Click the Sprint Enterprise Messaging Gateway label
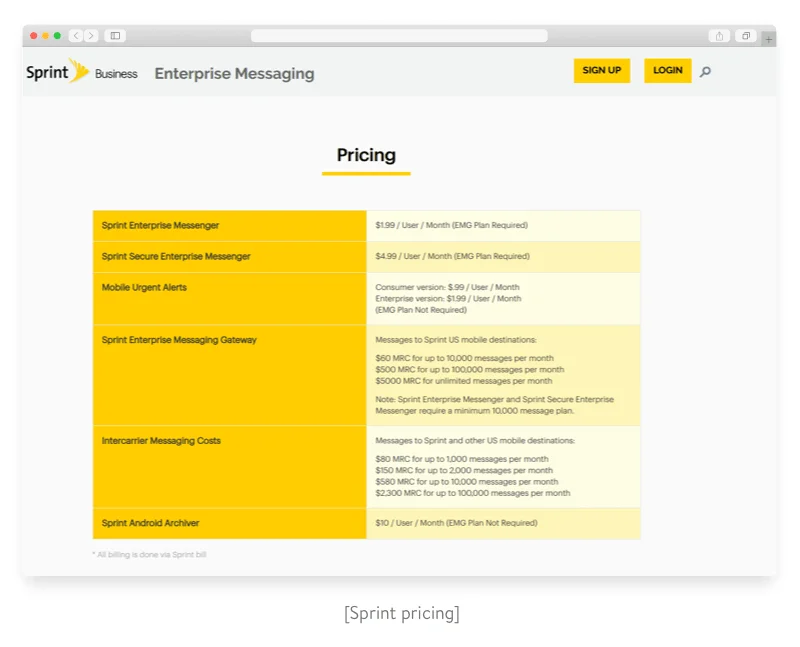The image size is (800, 647). pyautogui.click(x=179, y=340)
